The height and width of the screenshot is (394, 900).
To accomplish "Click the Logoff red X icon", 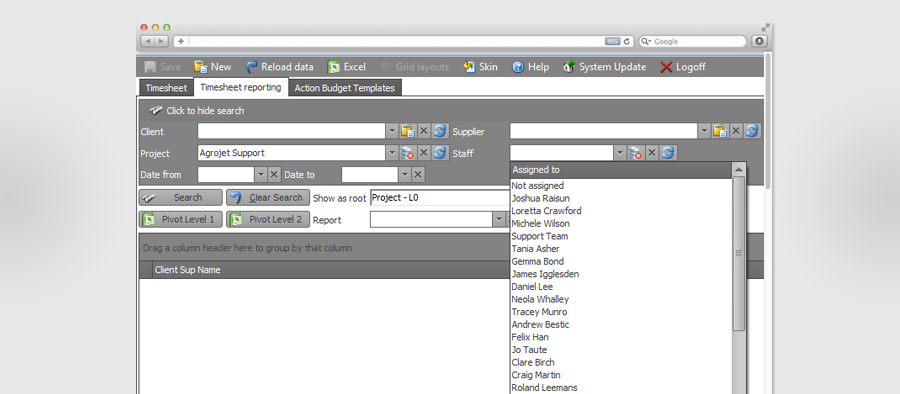I will pyautogui.click(x=666, y=67).
